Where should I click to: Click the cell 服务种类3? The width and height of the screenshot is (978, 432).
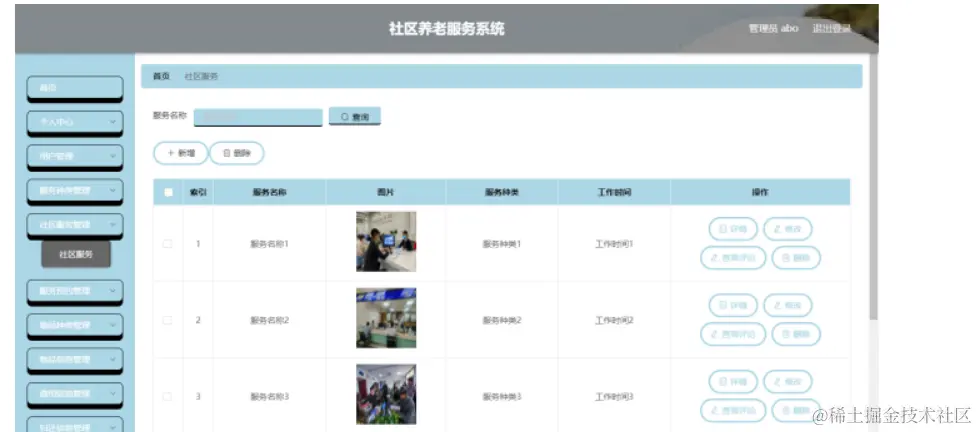pos(501,396)
